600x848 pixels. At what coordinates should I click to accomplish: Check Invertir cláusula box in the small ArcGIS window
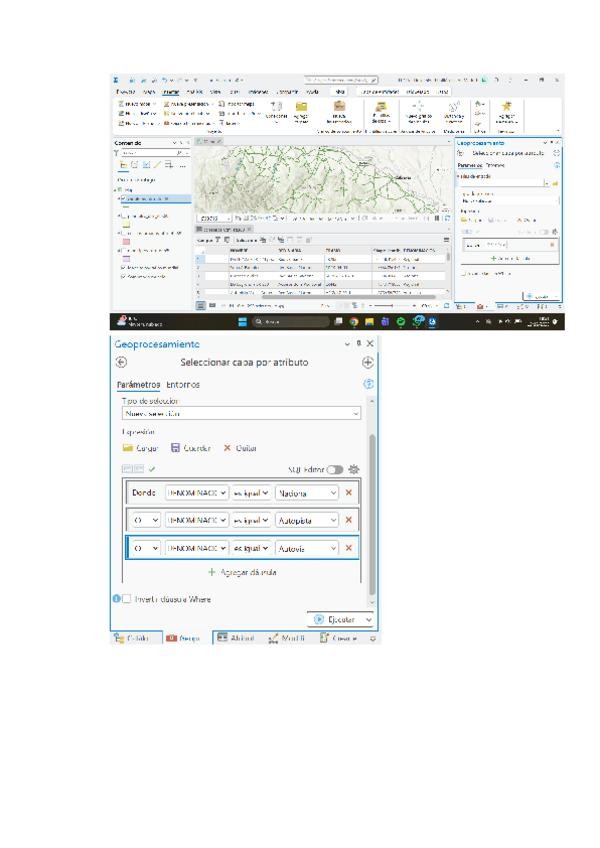(464, 274)
